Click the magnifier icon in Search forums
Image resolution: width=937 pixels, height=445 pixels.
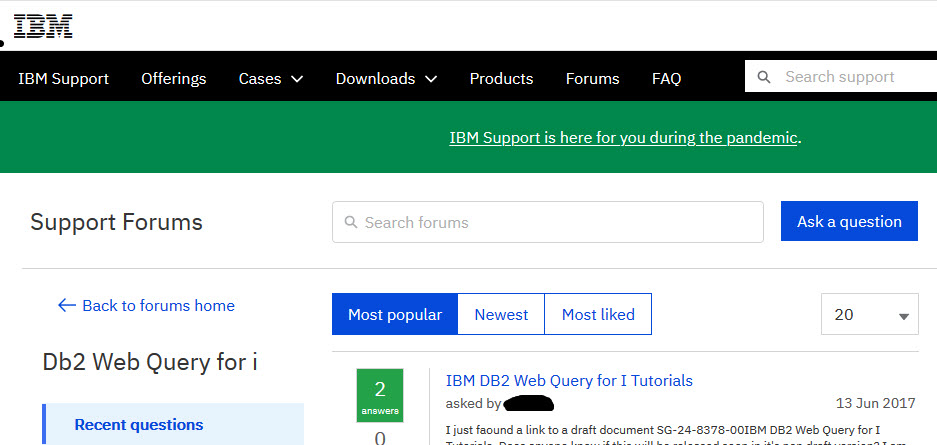coord(351,222)
